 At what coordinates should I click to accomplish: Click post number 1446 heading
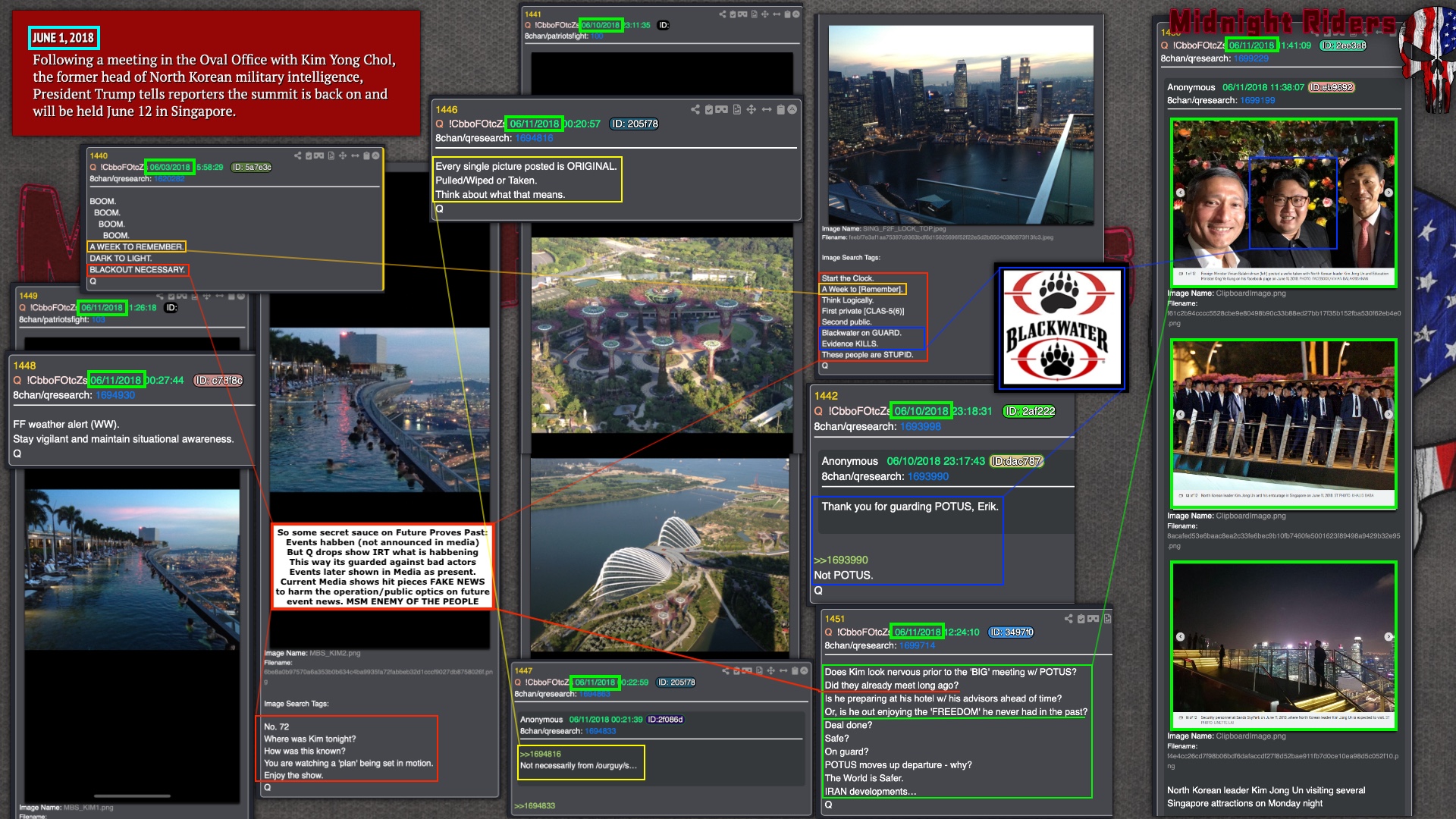(447, 110)
